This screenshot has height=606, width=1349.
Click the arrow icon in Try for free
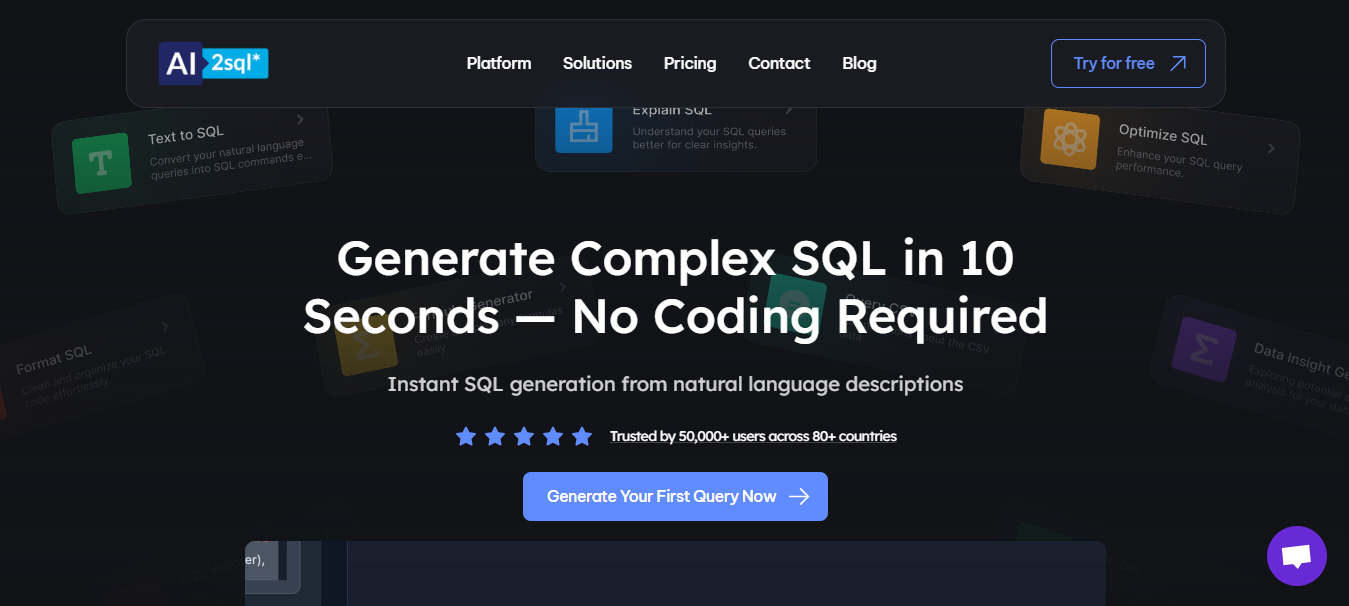pyautogui.click(x=1178, y=63)
